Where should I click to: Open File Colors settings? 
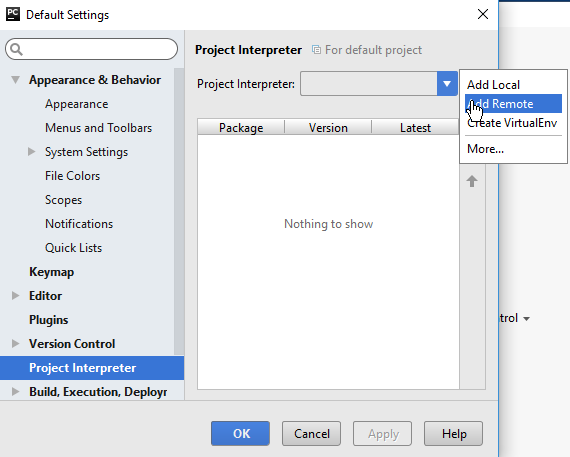(x=72, y=176)
